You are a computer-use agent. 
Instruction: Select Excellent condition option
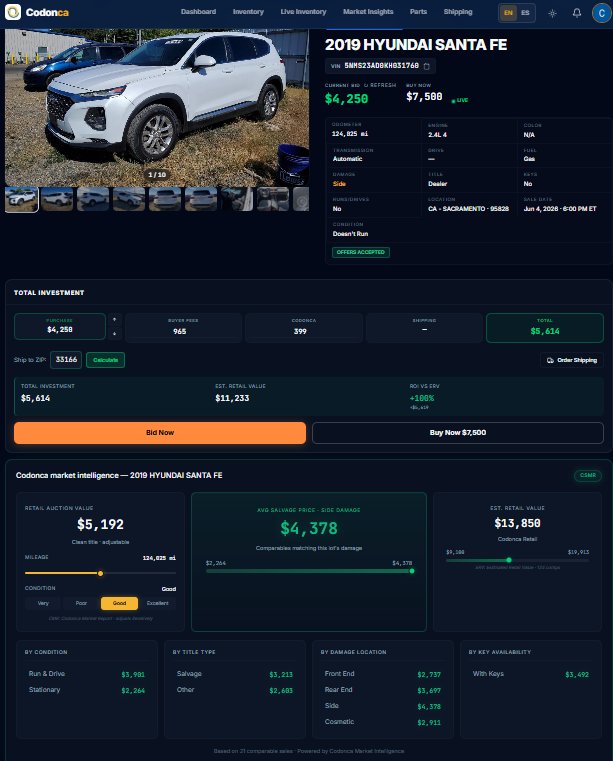pyautogui.click(x=158, y=603)
